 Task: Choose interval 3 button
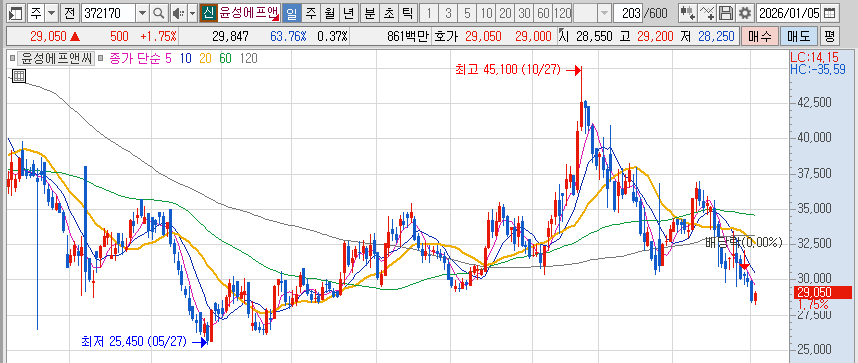pos(449,13)
